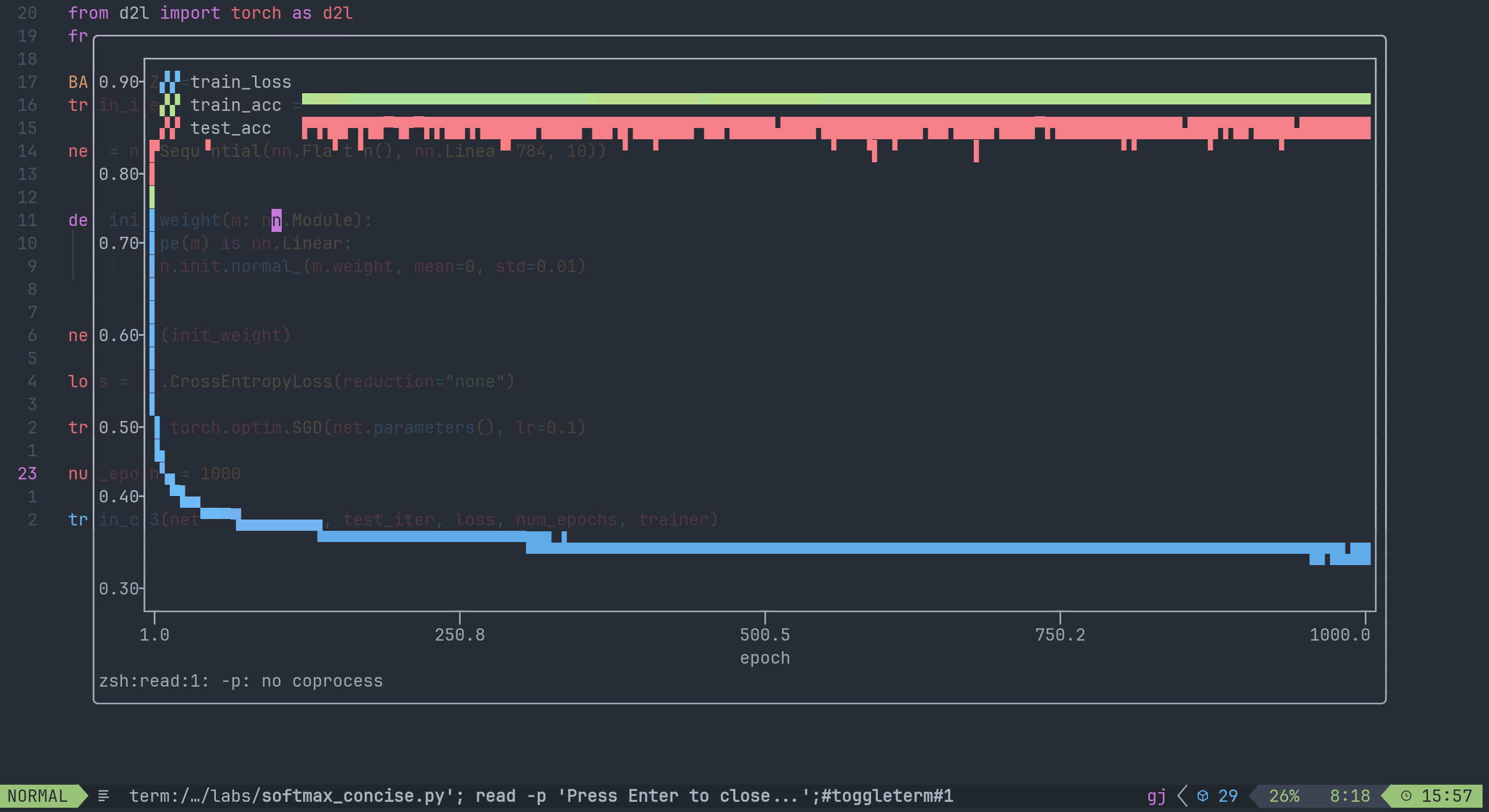Click the test_acc red legend marker
1489x812 pixels.
coord(170,127)
